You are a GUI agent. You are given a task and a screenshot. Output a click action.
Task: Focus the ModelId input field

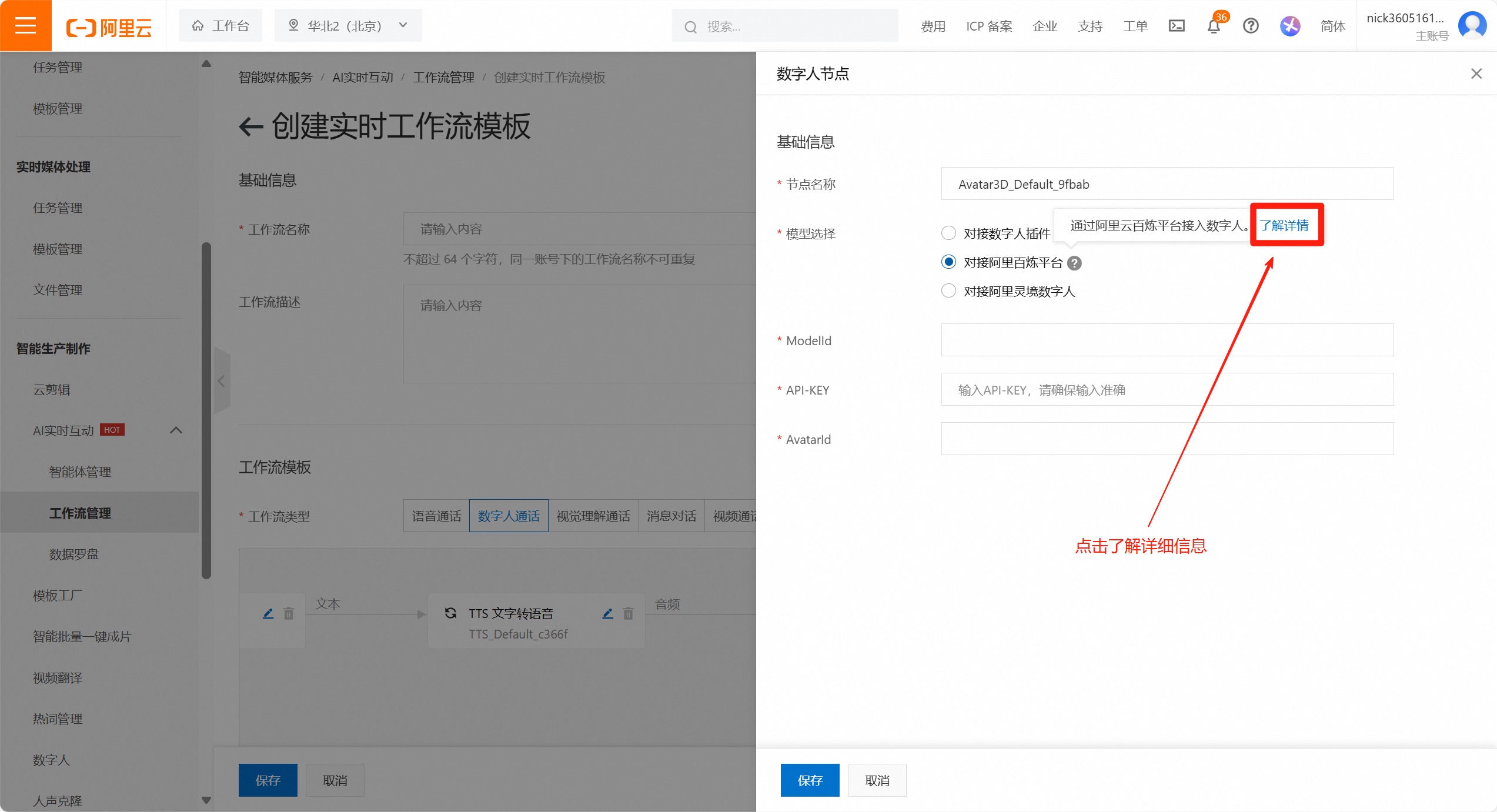[x=1167, y=340]
